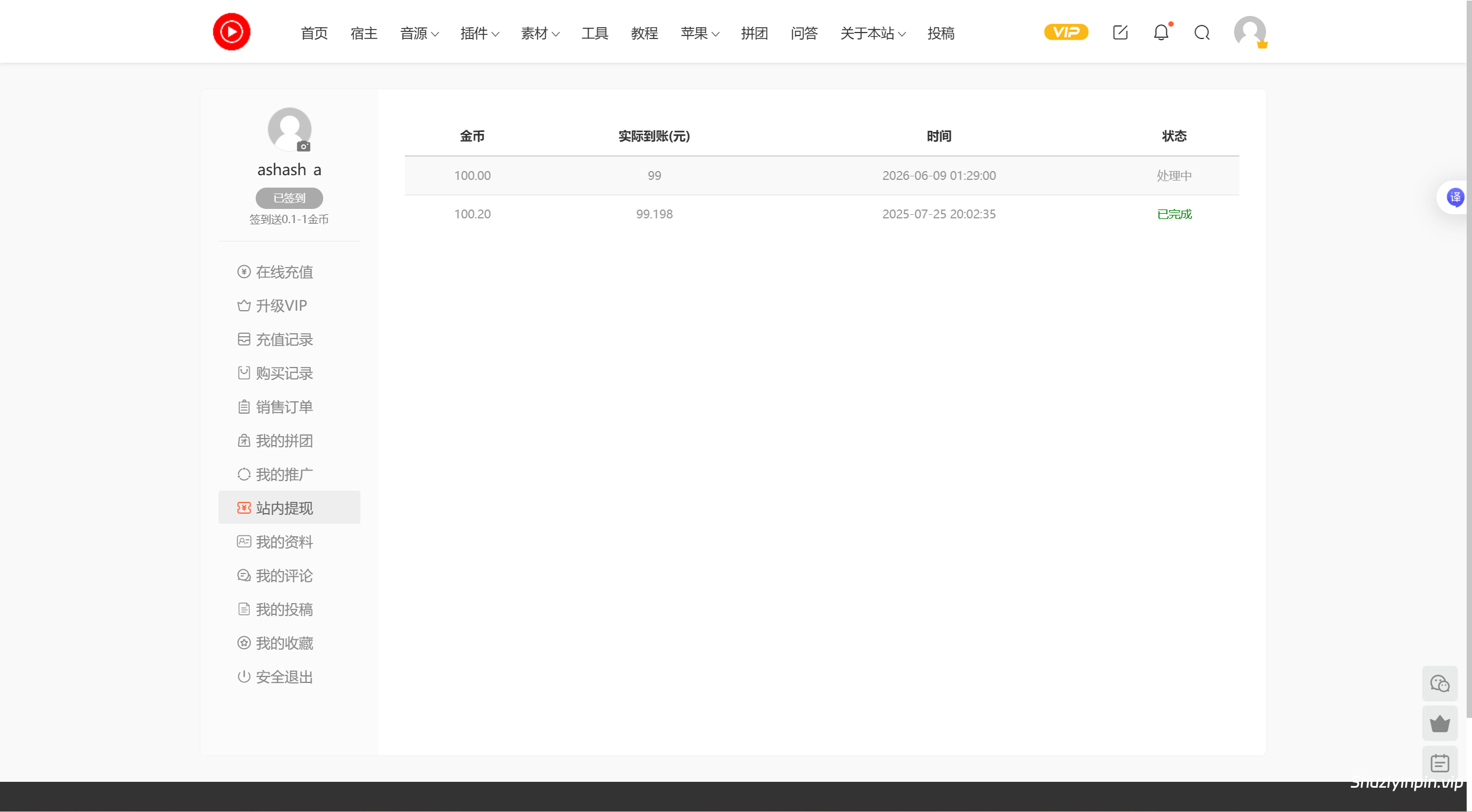
Task: Open 宿主 in the nav bar
Action: 364,33
